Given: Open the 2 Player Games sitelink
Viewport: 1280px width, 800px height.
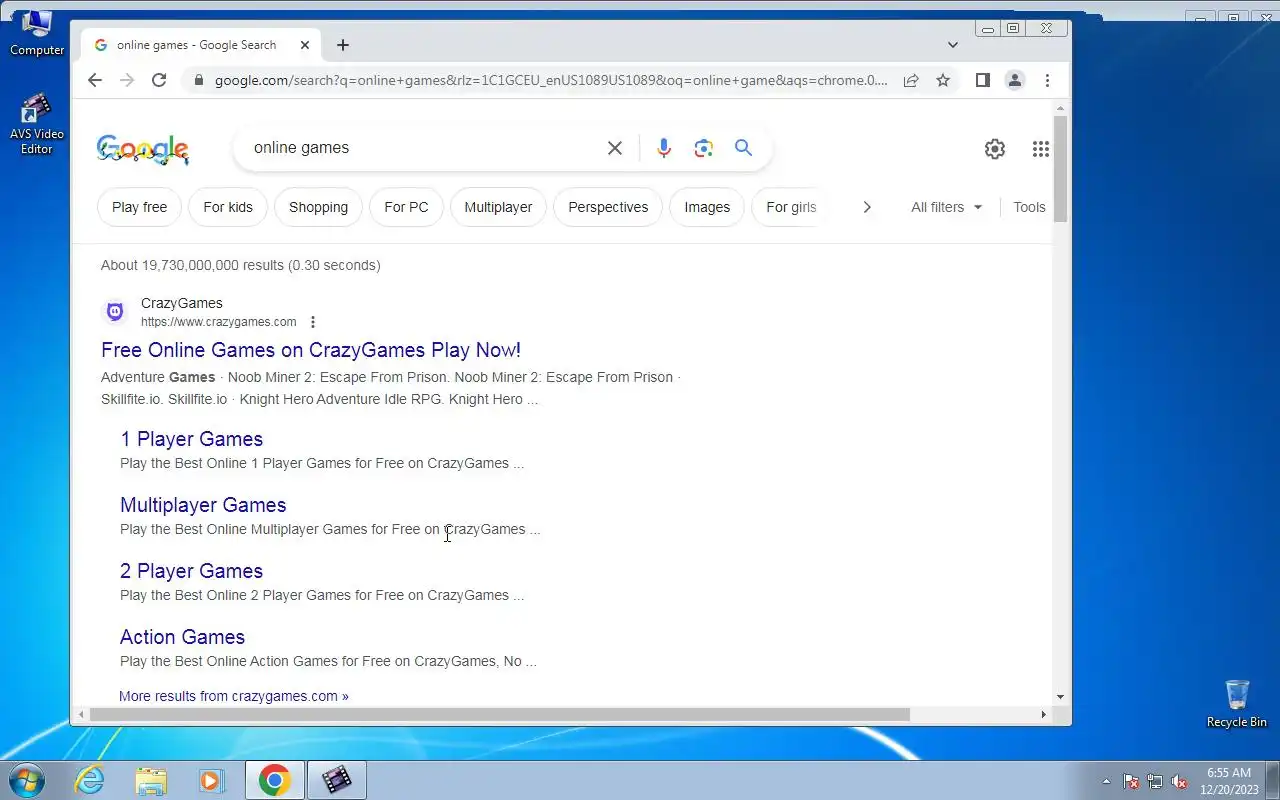Looking at the screenshot, I should 191,571.
